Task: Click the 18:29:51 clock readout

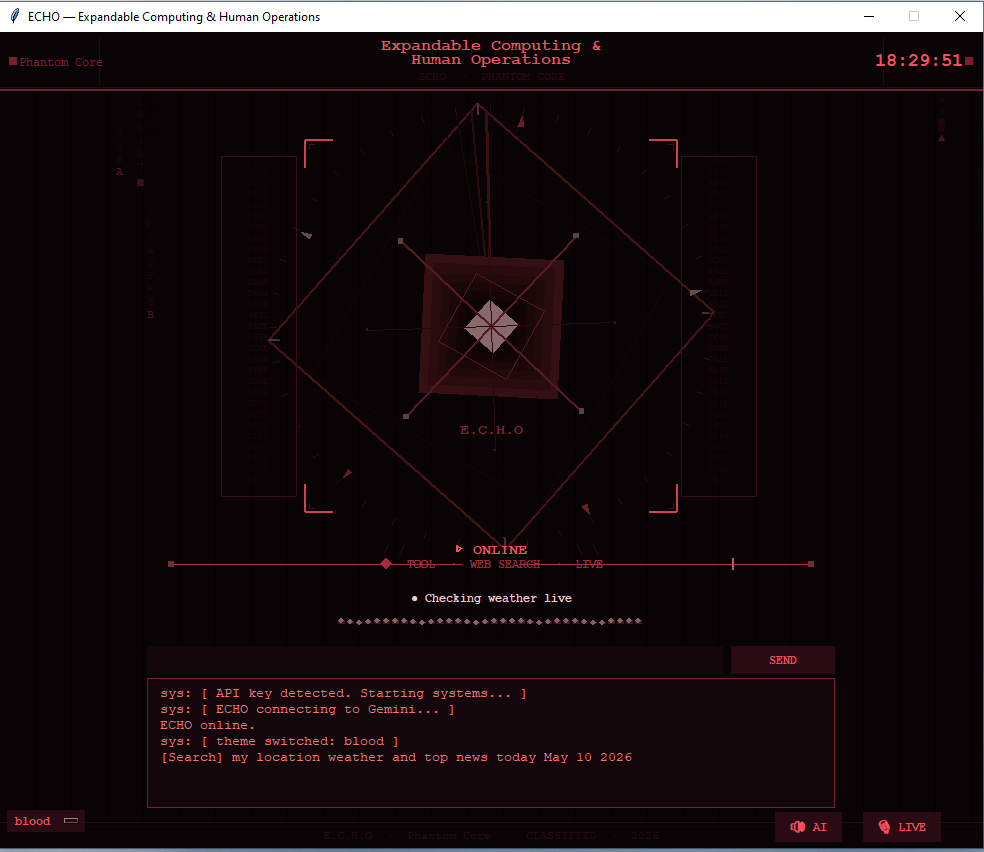Action: click(919, 61)
